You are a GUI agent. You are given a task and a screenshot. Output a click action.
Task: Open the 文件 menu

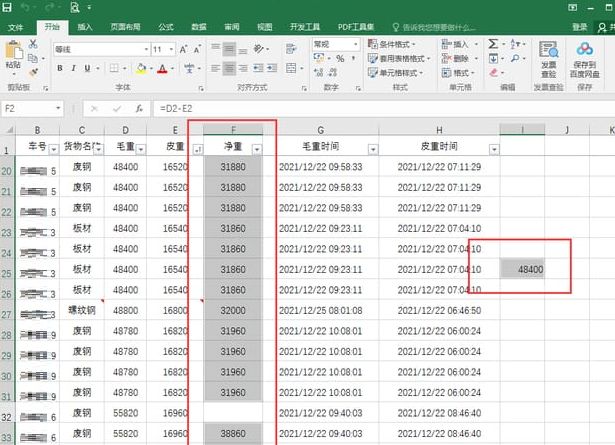click(15, 27)
